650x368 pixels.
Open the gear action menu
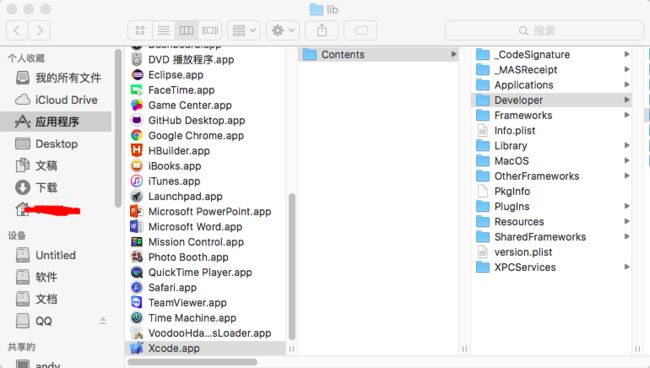click(x=283, y=30)
